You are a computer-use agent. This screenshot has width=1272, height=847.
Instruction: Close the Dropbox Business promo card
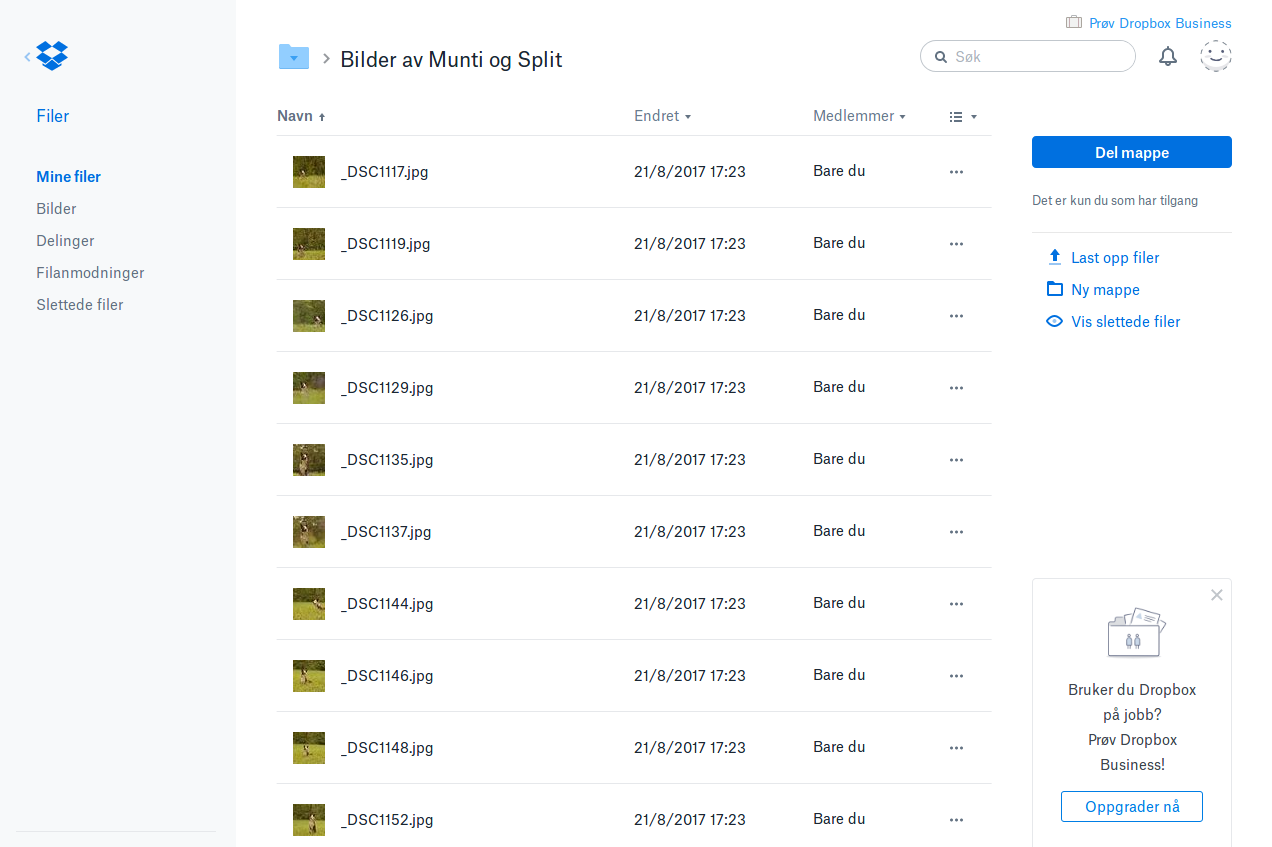[1217, 595]
